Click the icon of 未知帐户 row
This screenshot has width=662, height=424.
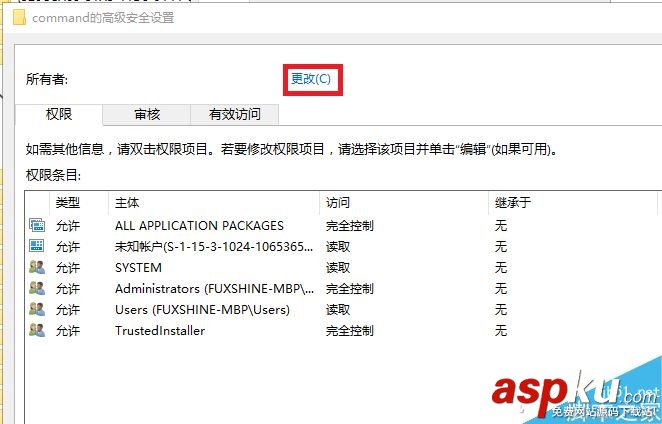[x=37, y=246]
